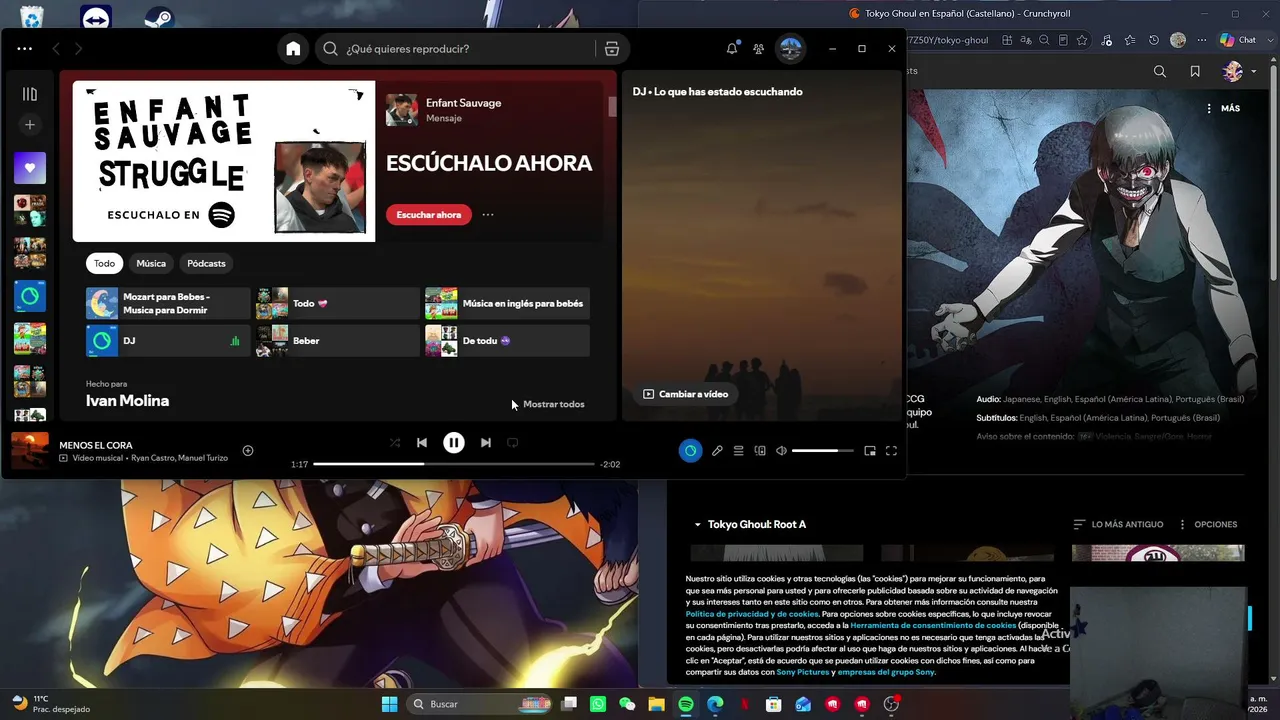This screenshot has width=1280, height=720.
Task: Enter Spotify full screen mode
Action: 891,451
